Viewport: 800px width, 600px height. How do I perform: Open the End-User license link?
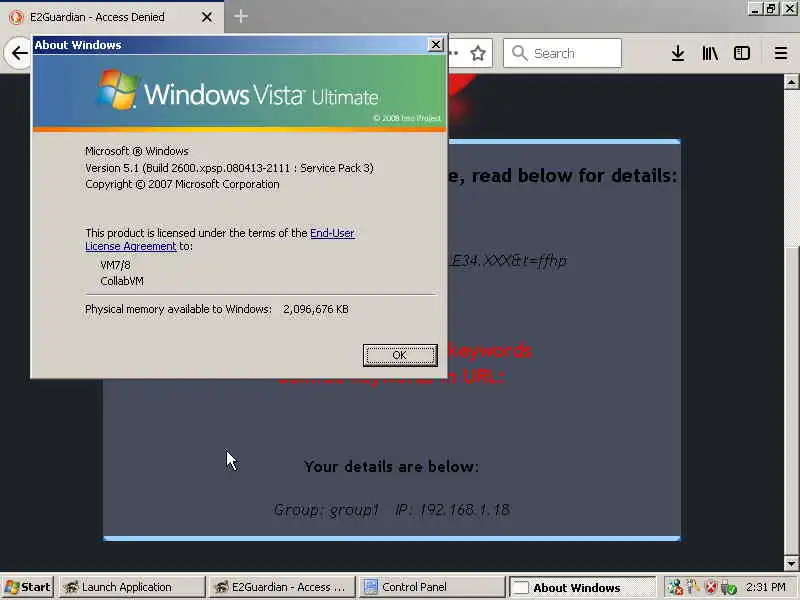pyautogui.click(x=332, y=233)
